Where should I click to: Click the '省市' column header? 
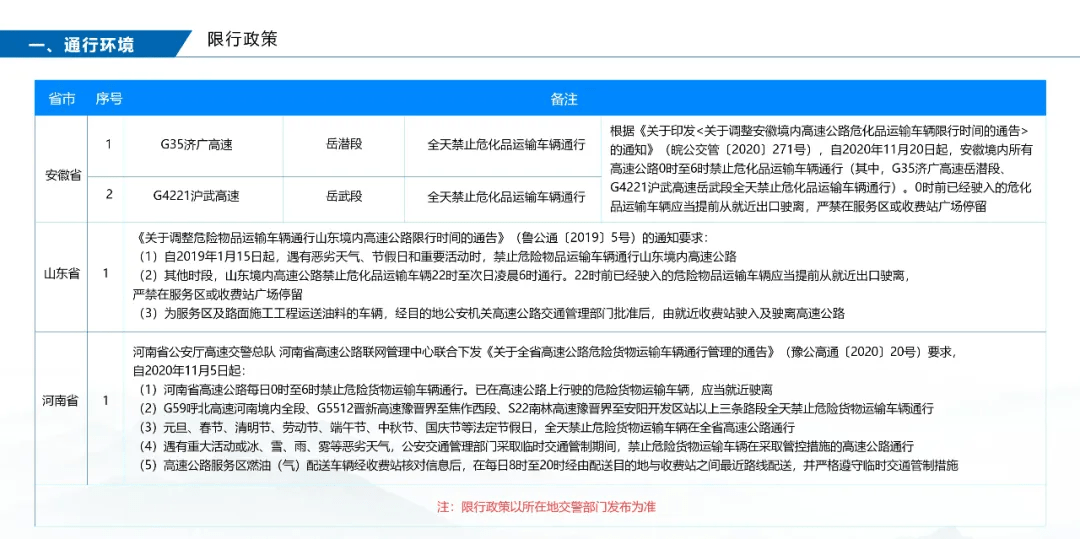pos(61,98)
